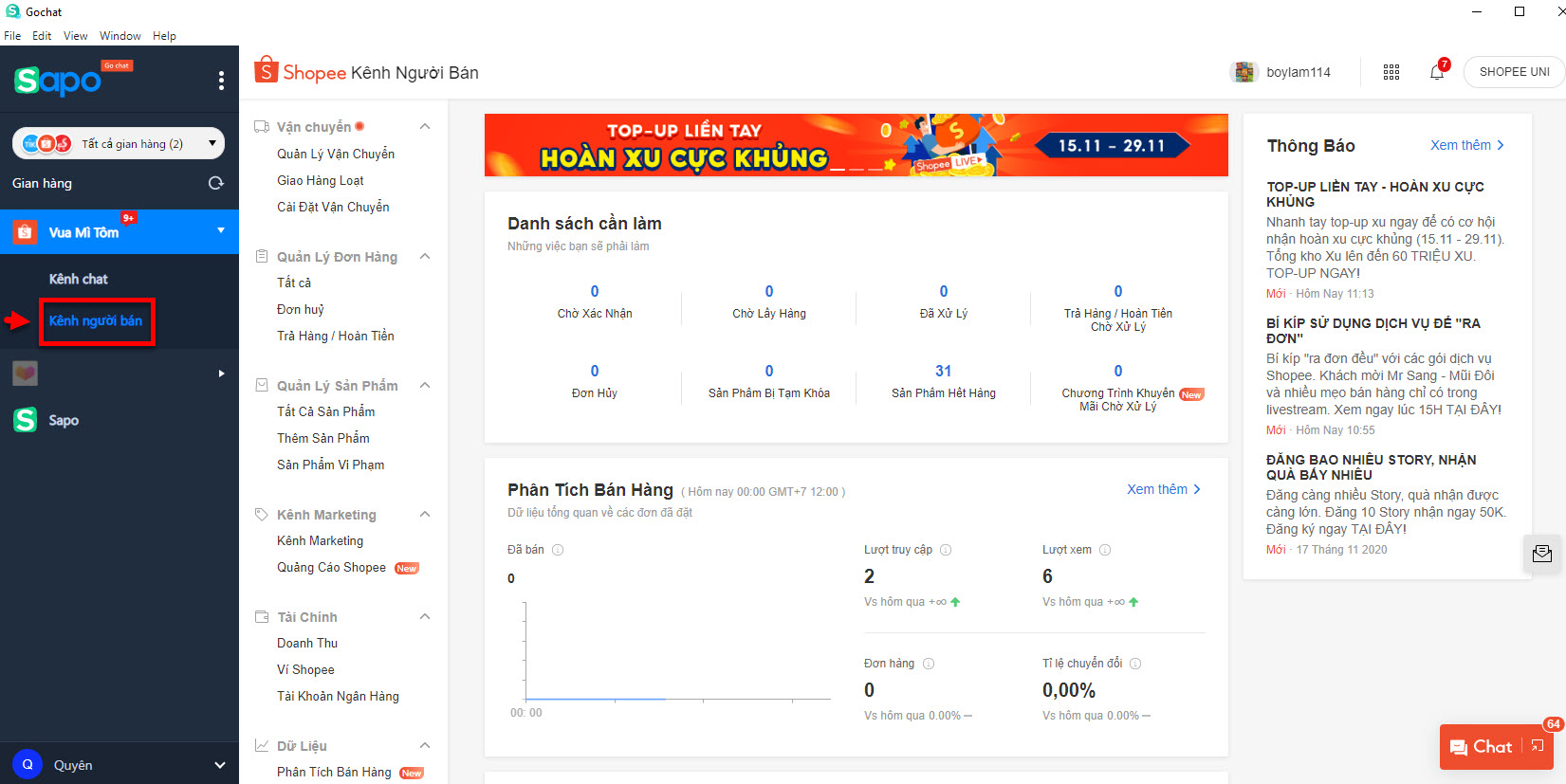Open the Help menu

[164, 36]
